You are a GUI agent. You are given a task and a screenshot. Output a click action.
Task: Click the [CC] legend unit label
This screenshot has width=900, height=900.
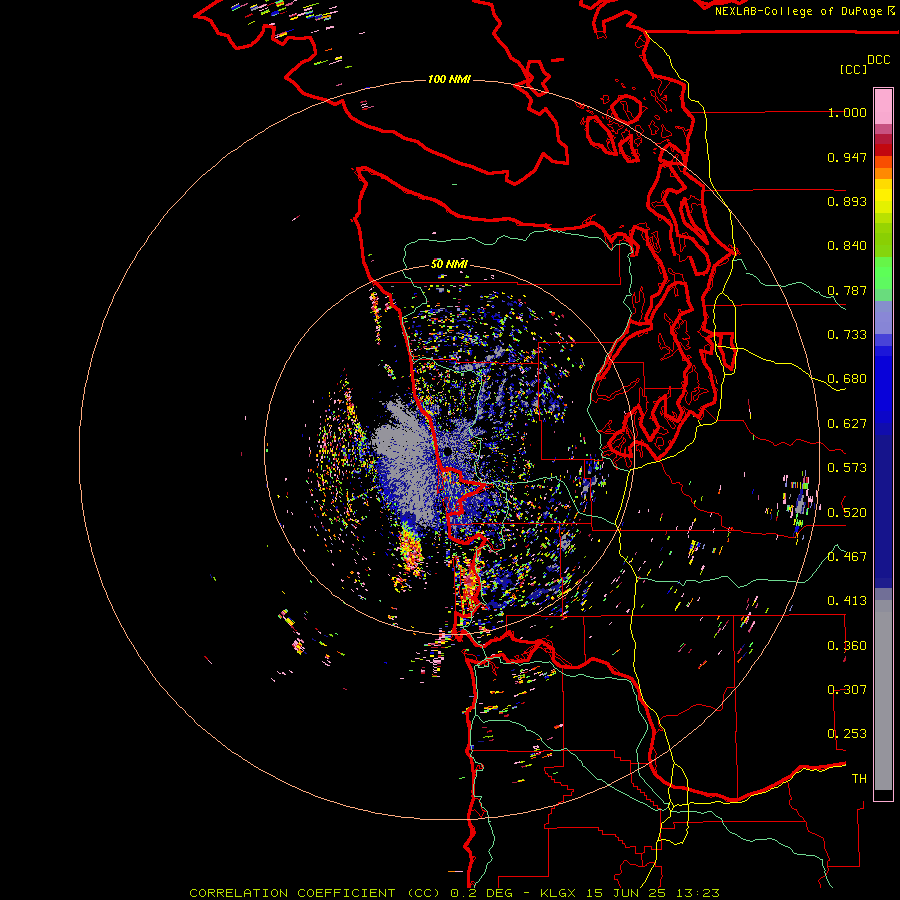click(x=854, y=69)
